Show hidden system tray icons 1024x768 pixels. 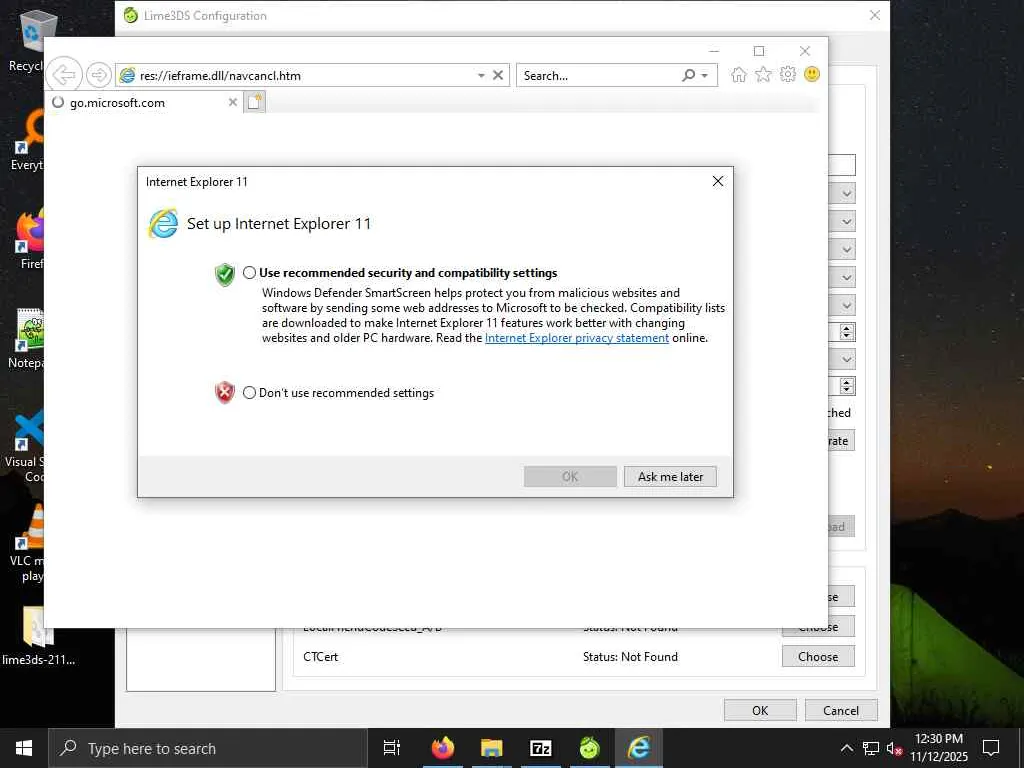(x=846, y=748)
